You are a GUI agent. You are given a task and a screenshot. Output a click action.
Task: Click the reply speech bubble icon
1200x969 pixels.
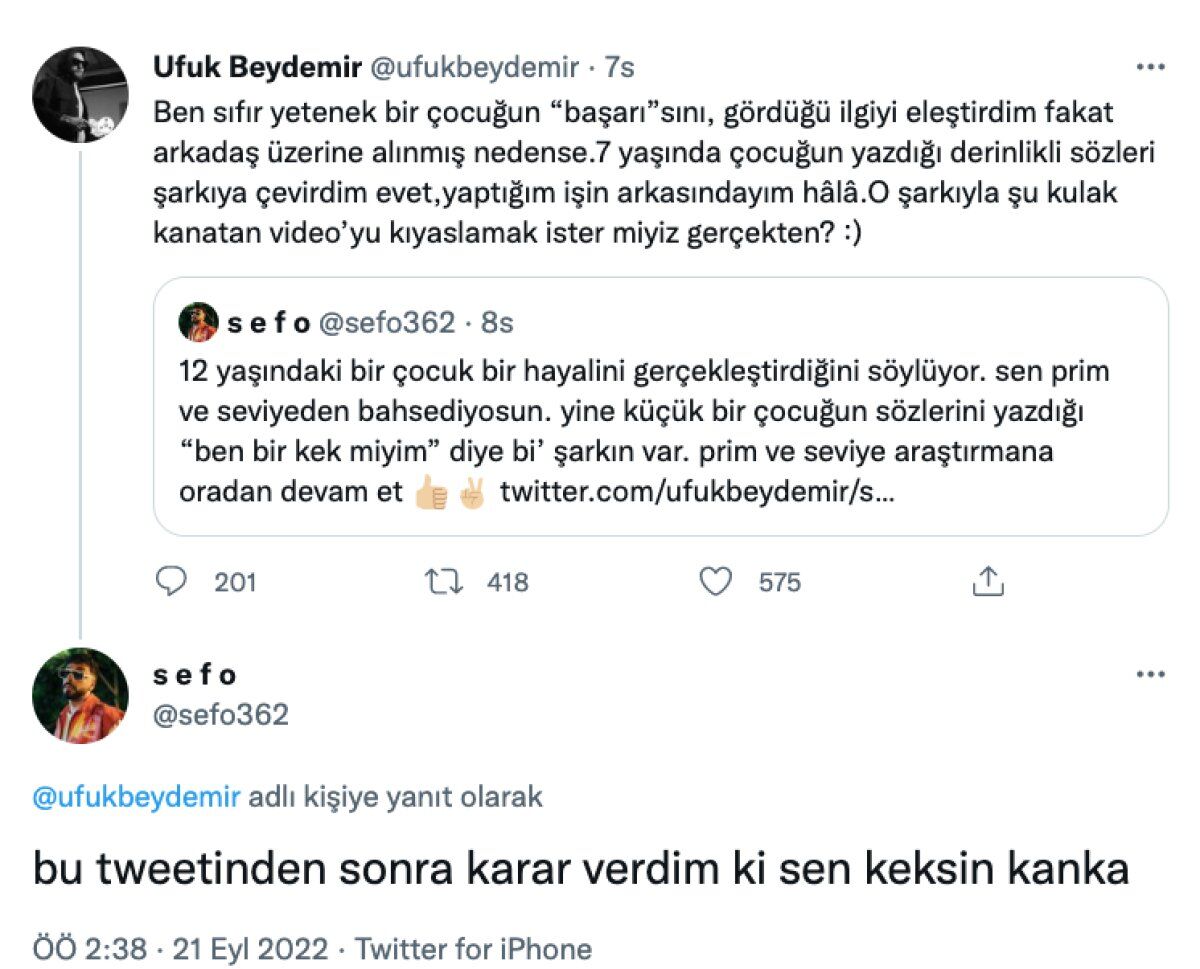click(x=174, y=581)
